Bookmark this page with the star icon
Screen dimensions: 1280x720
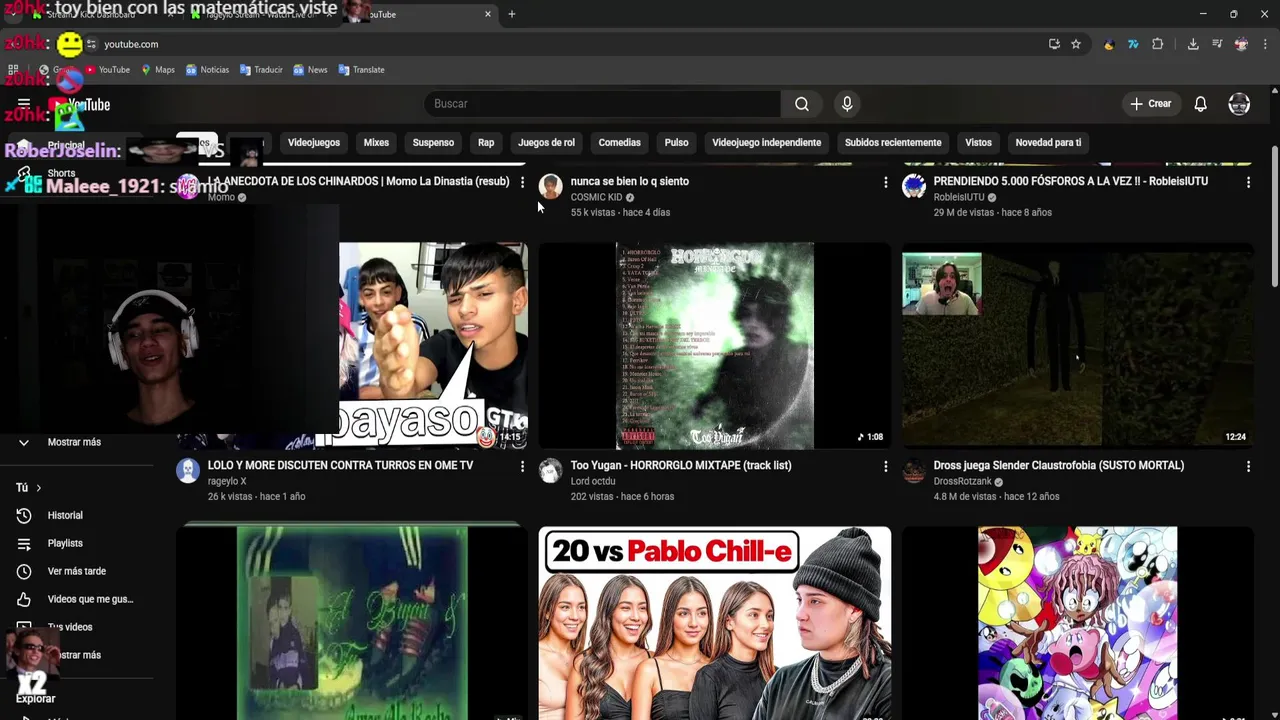tap(1076, 44)
